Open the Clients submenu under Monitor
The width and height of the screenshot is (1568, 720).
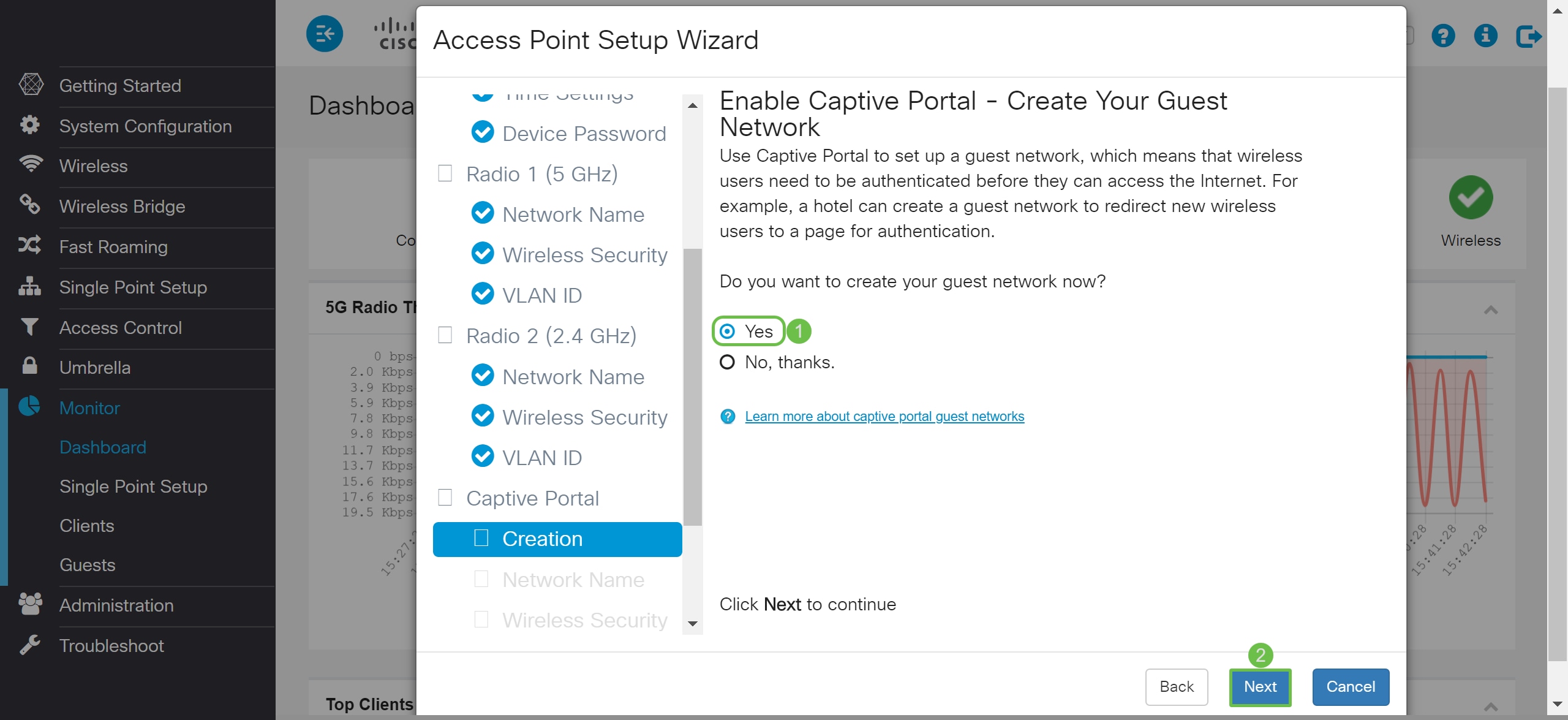(86, 526)
